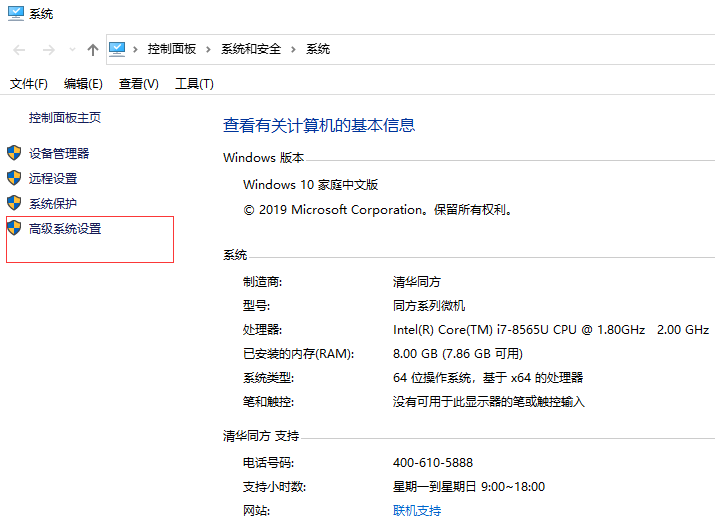Navigate to 系统和安全 breadcrumb

(x=251, y=49)
